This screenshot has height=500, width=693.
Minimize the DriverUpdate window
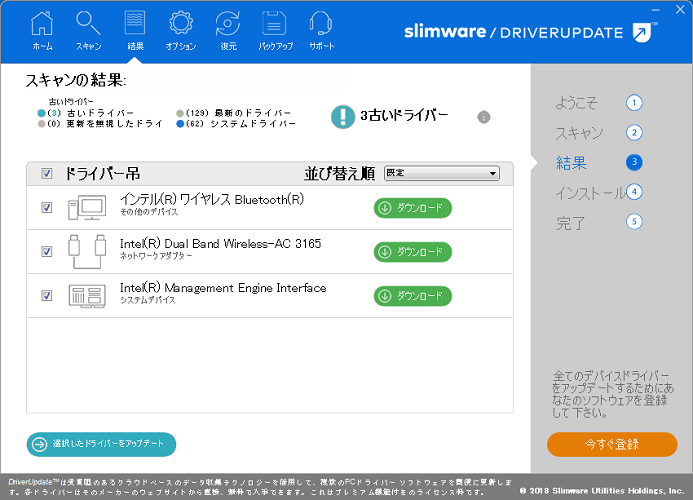[655, 10]
